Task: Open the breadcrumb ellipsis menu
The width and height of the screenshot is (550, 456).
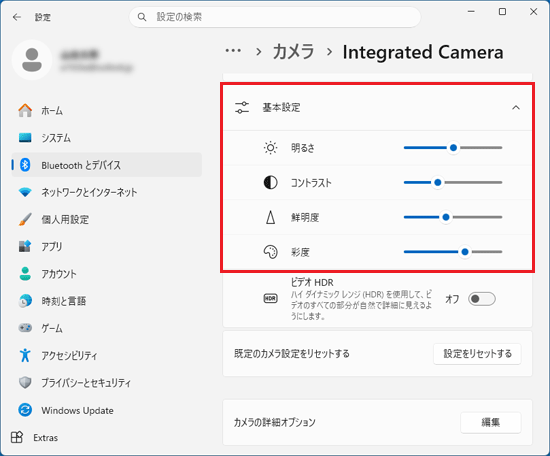Action: [233, 51]
